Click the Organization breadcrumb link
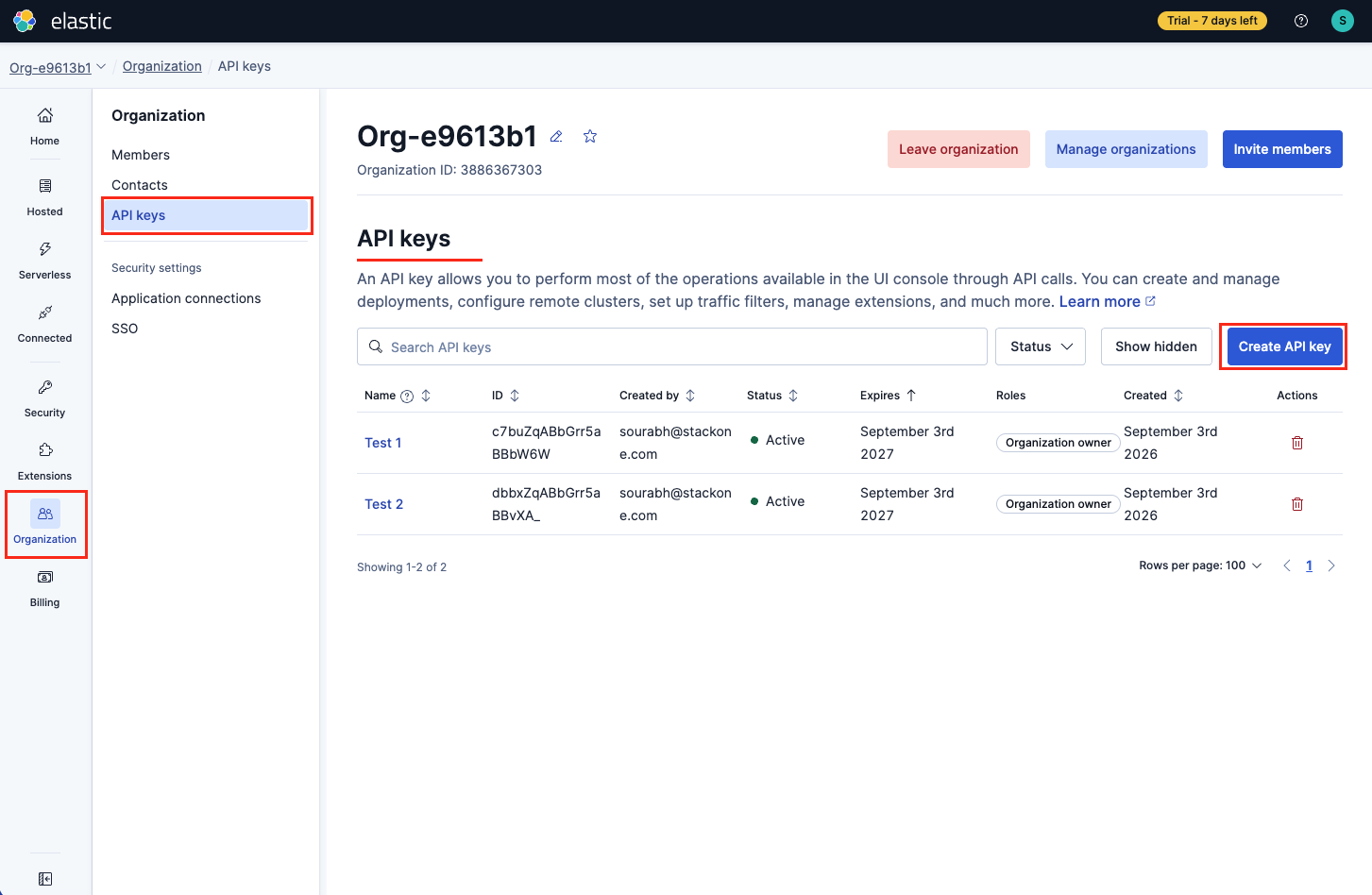Viewport: 1372px width, 895px height. point(162,66)
